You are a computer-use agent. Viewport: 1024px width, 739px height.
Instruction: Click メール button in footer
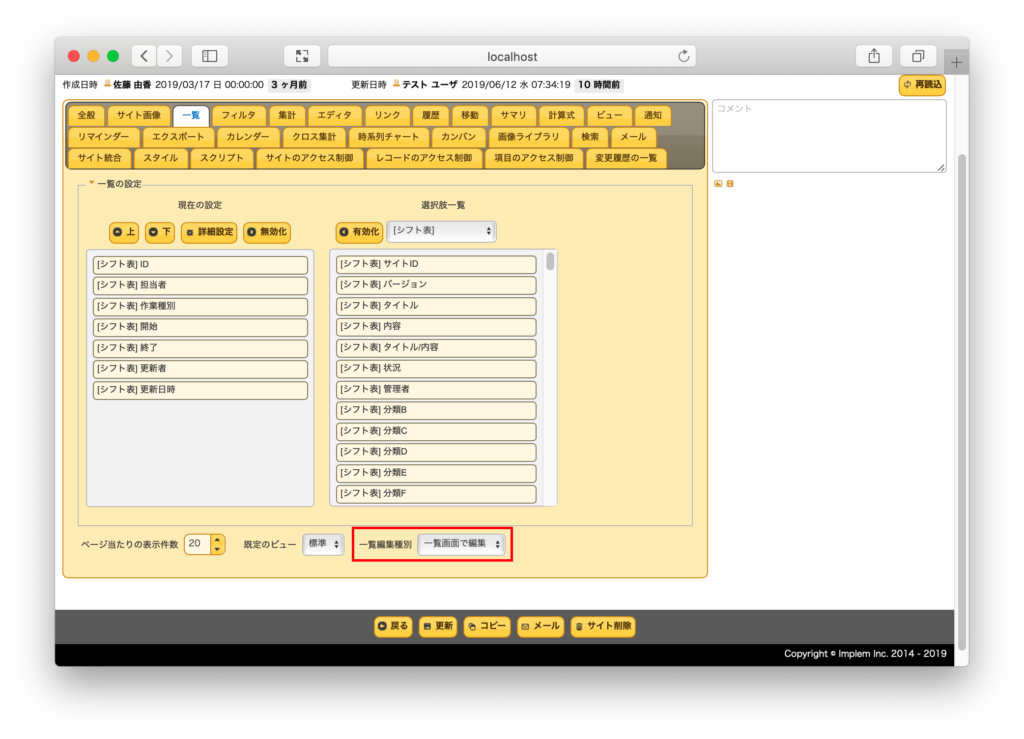tap(541, 626)
